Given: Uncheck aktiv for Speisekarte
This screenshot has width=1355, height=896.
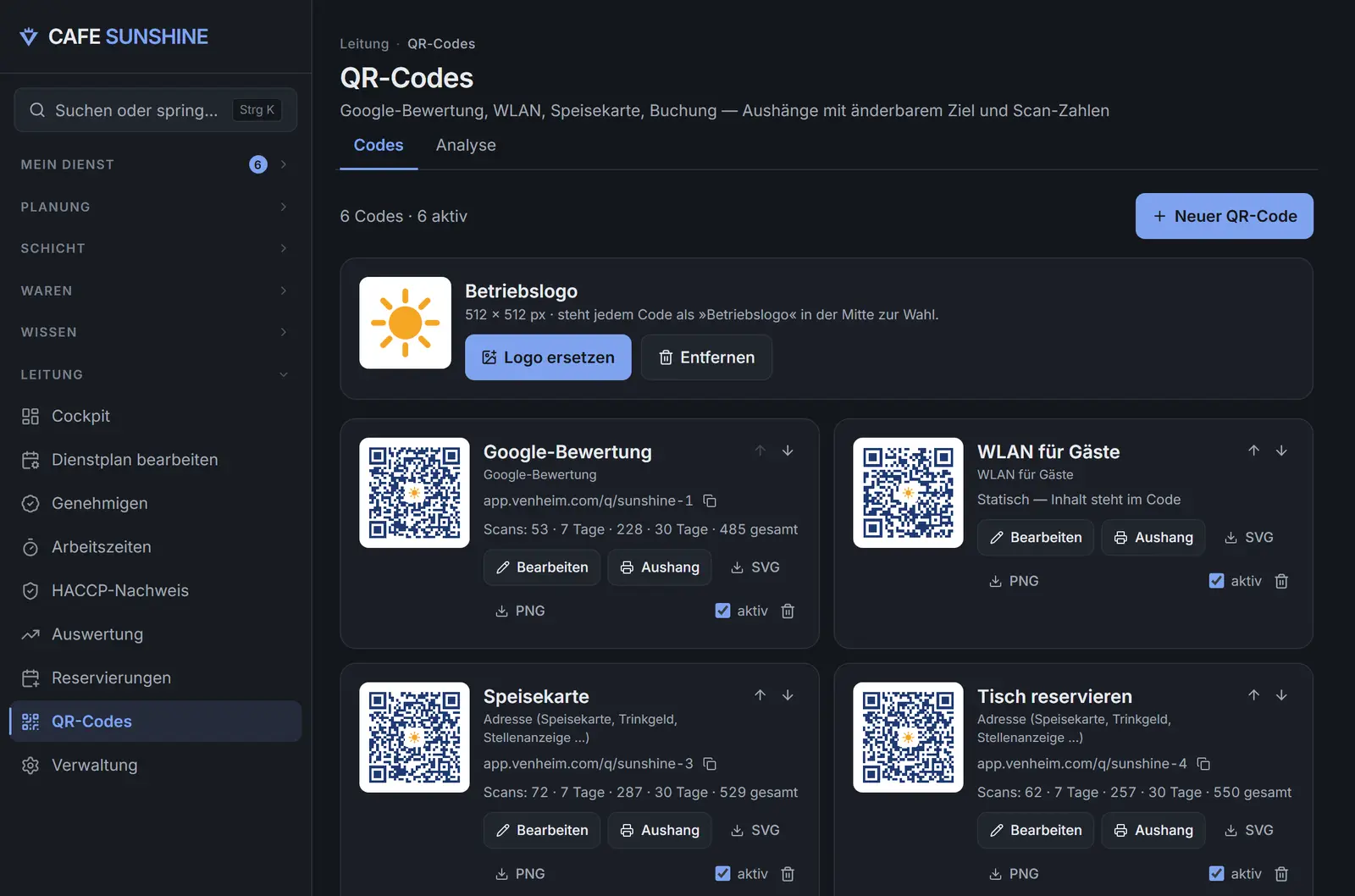Looking at the screenshot, I should click(x=722, y=873).
